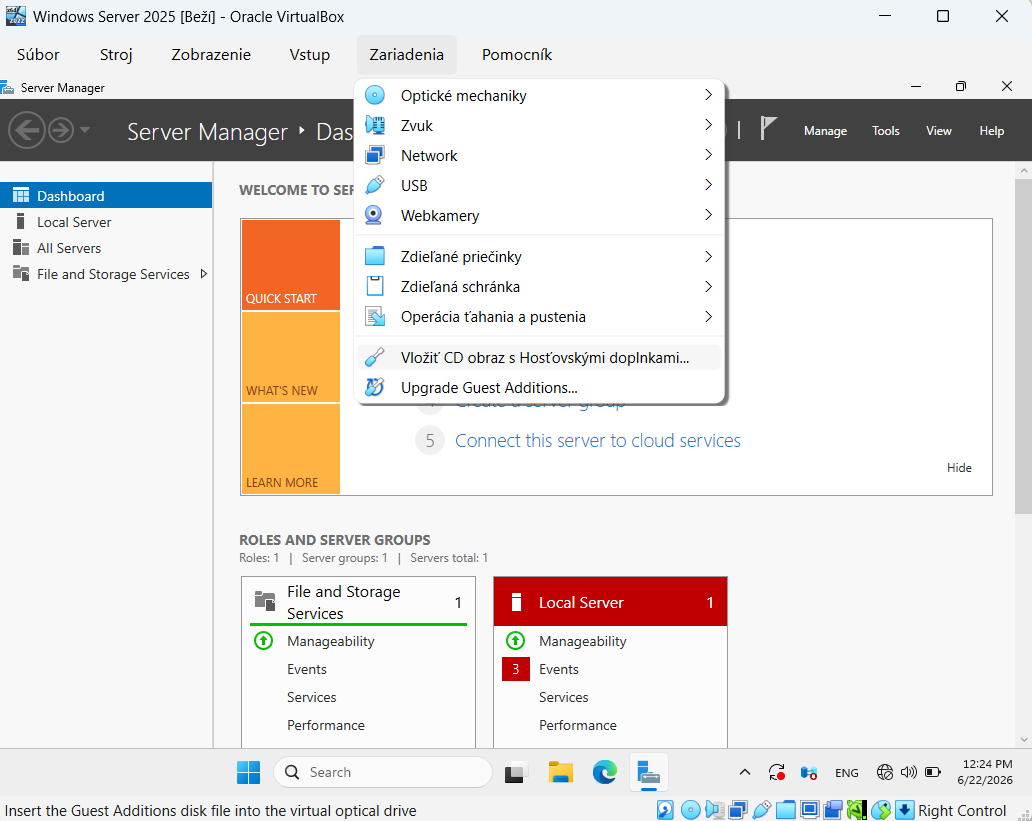Open the Manage menu in Server Manager
The image size is (1032, 821).
(825, 131)
